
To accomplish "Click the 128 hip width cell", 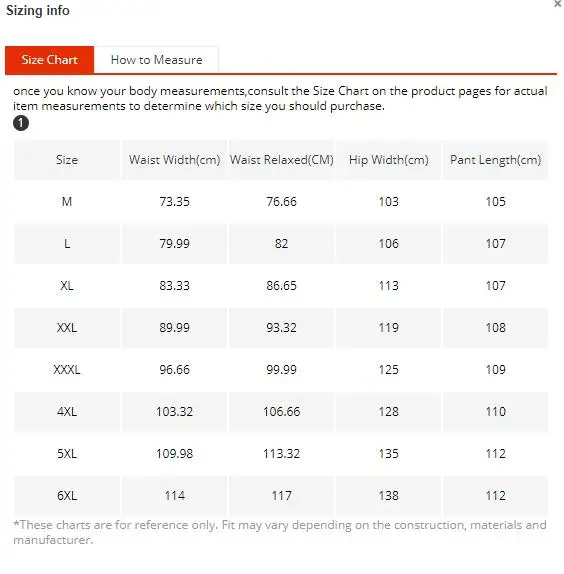I will (389, 411).
